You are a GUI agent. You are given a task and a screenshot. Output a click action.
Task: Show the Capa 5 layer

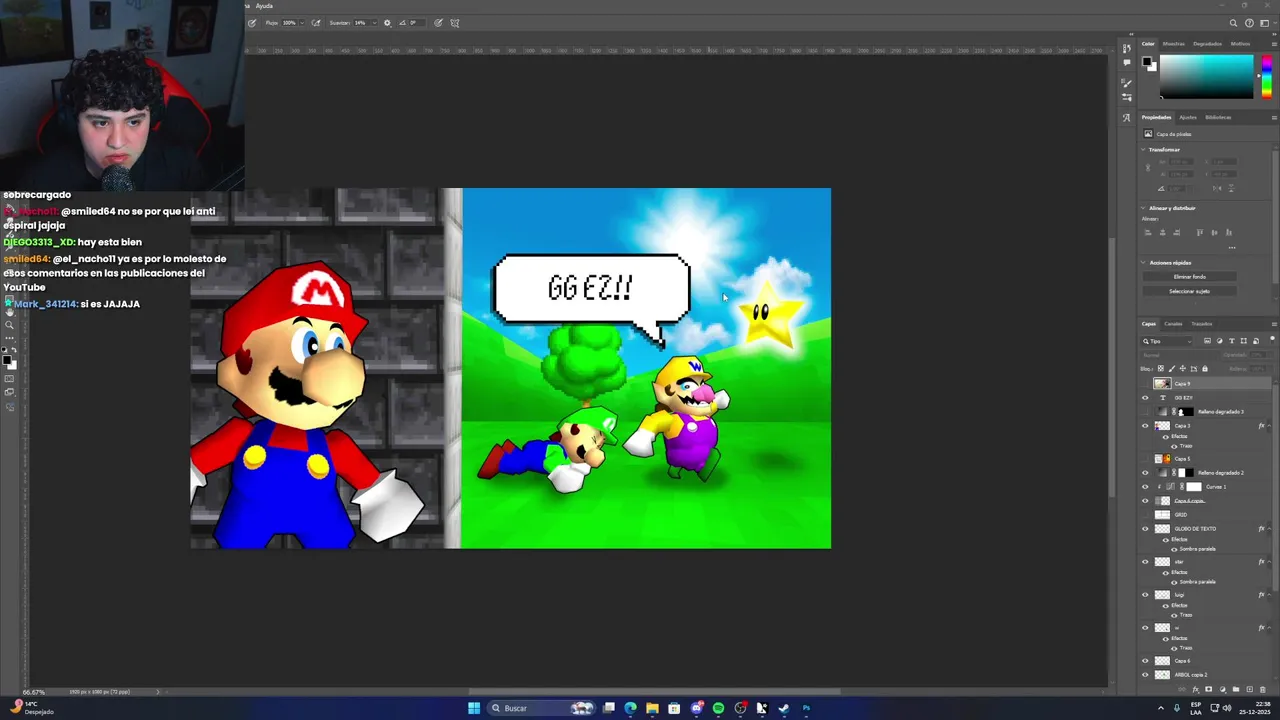(1146, 459)
